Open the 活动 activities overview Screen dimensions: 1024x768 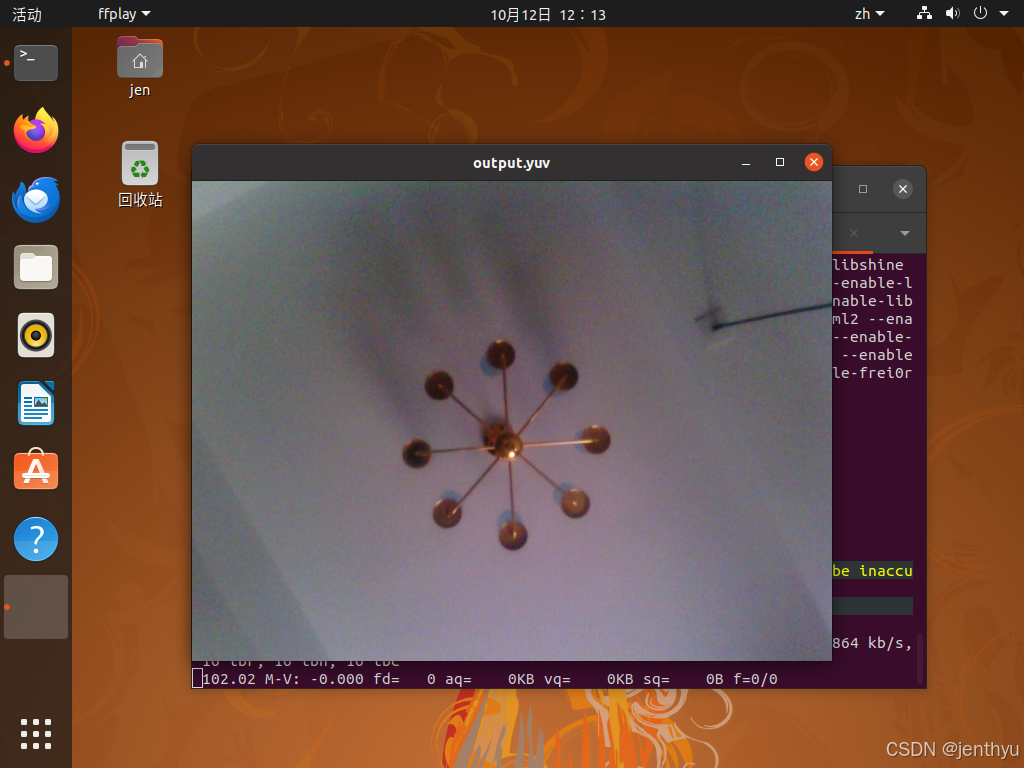coord(27,14)
